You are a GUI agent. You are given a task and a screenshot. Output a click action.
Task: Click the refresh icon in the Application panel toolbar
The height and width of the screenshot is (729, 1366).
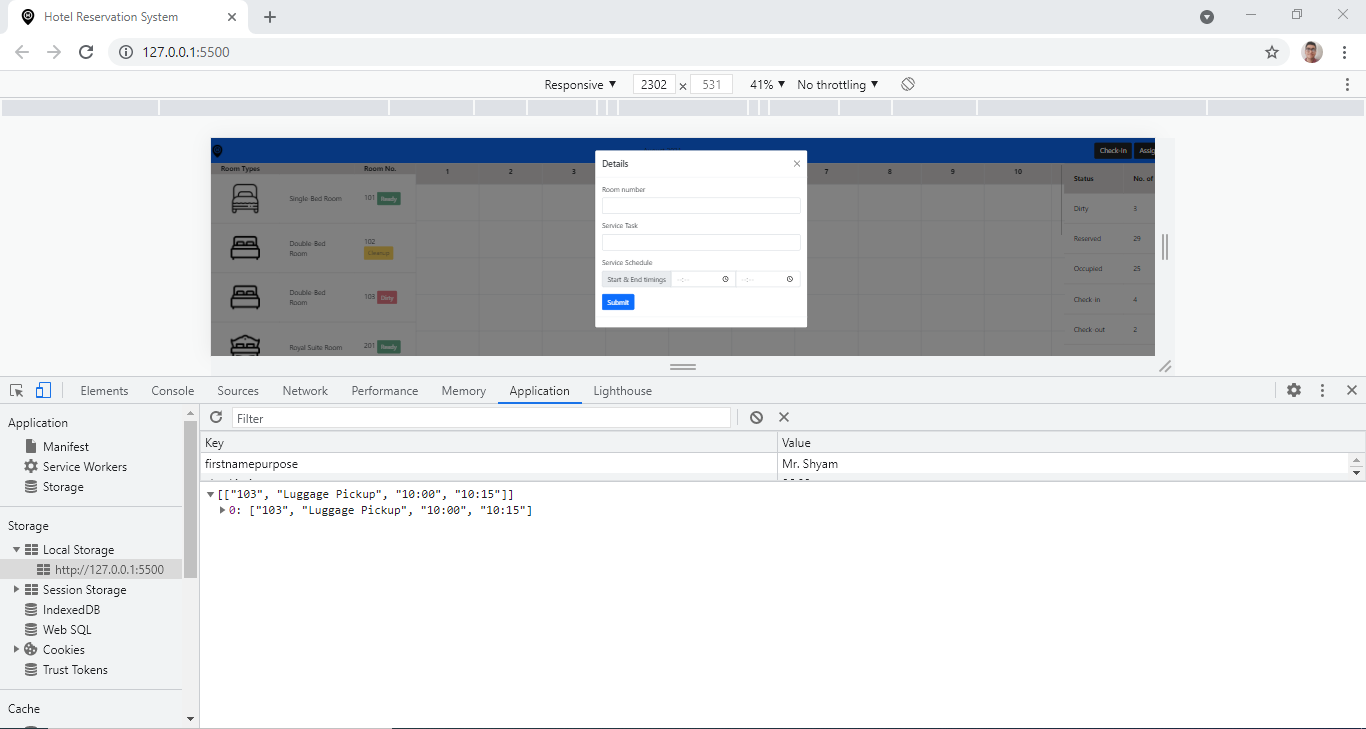pyautogui.click(x=216, y=417)
